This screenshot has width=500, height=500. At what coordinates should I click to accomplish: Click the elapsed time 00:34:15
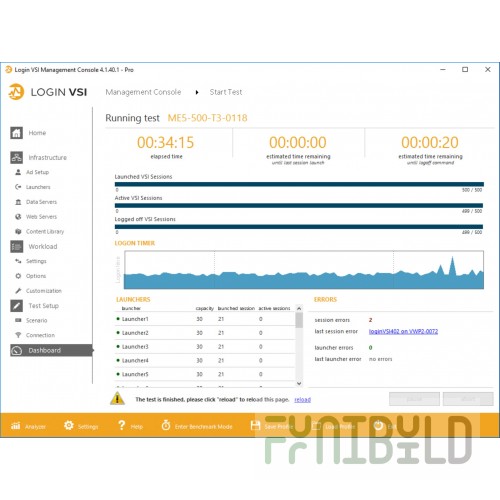[166, 142]
